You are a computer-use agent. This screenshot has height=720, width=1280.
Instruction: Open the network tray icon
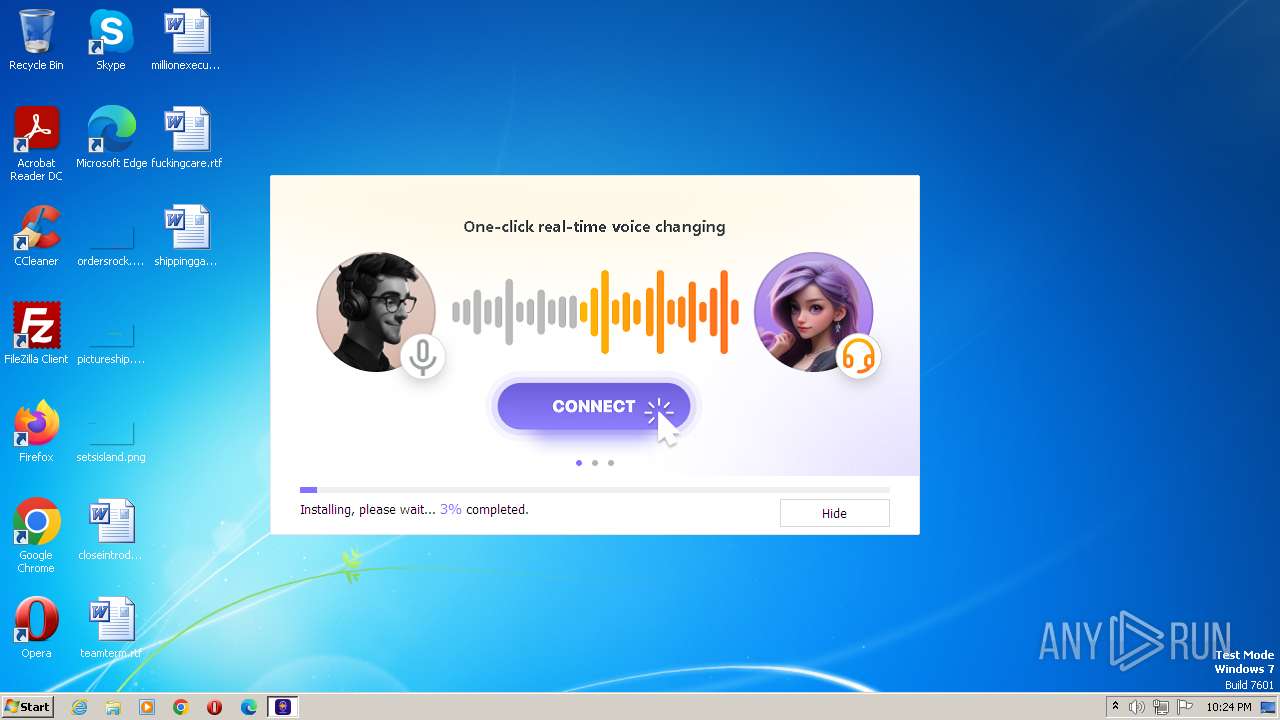(x=1161, y=707)
